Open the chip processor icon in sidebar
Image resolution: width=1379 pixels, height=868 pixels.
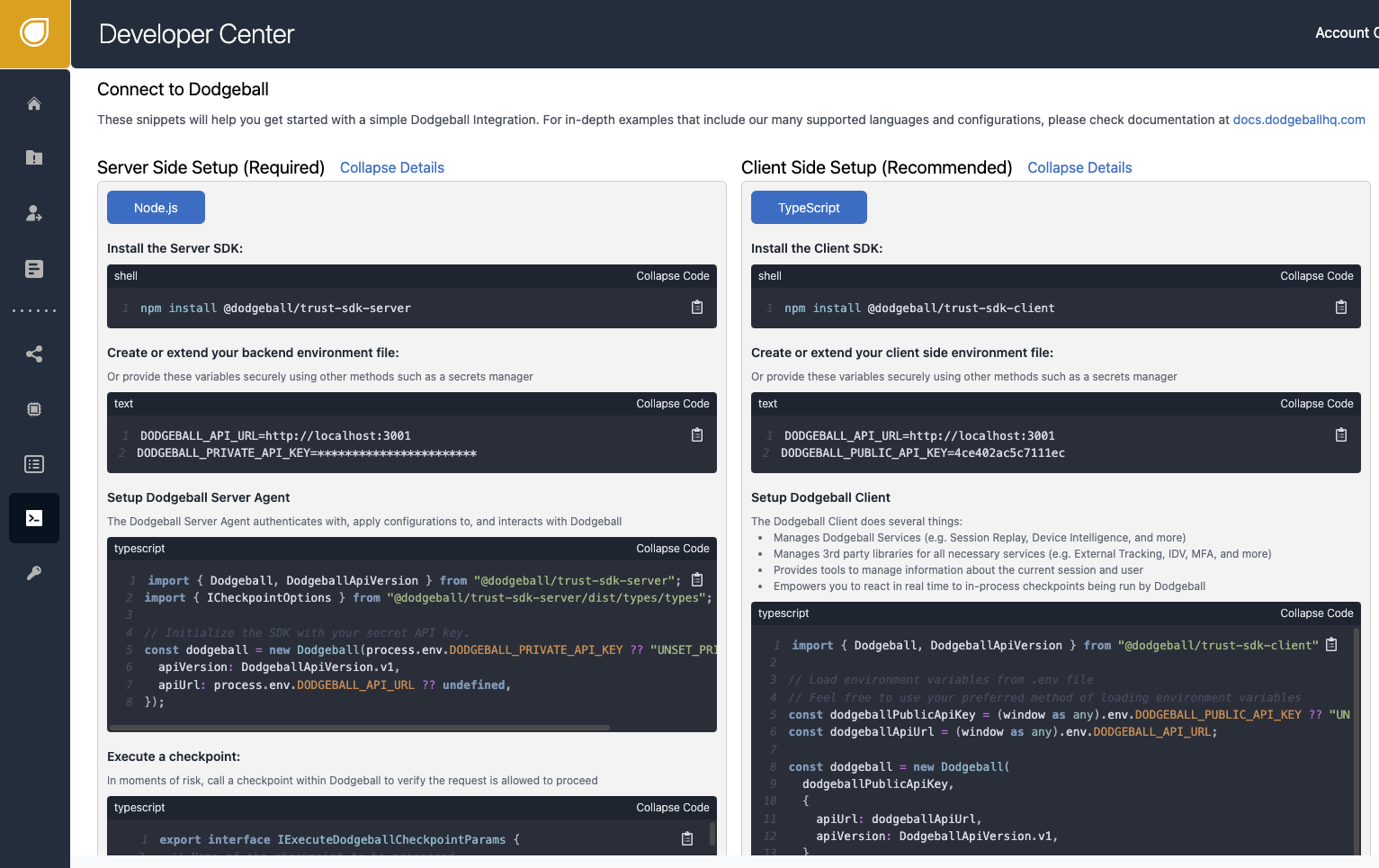[34, 409]
